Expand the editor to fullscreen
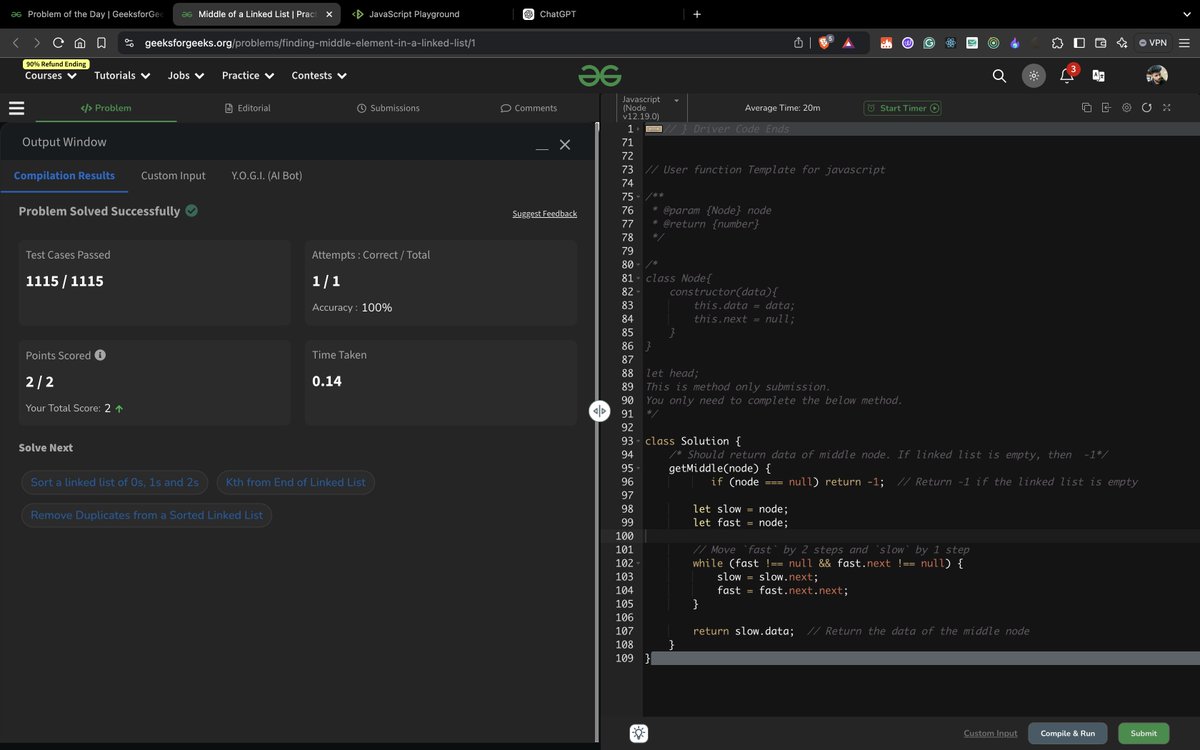The width and height of the screenshot is (1200, 750). click(x=1166, y=107)
